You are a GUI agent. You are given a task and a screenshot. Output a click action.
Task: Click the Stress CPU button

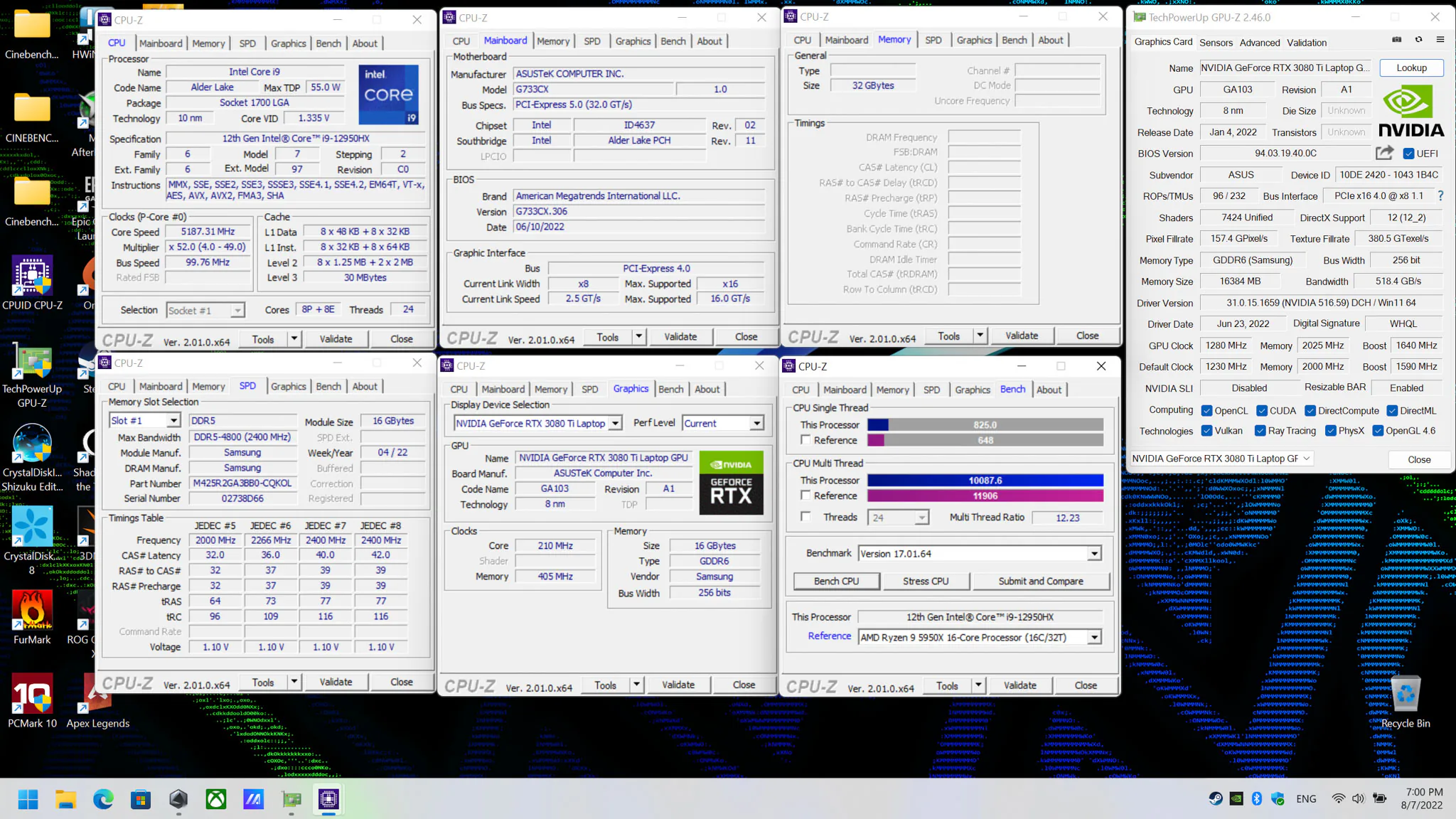click(x=926, y=581)
